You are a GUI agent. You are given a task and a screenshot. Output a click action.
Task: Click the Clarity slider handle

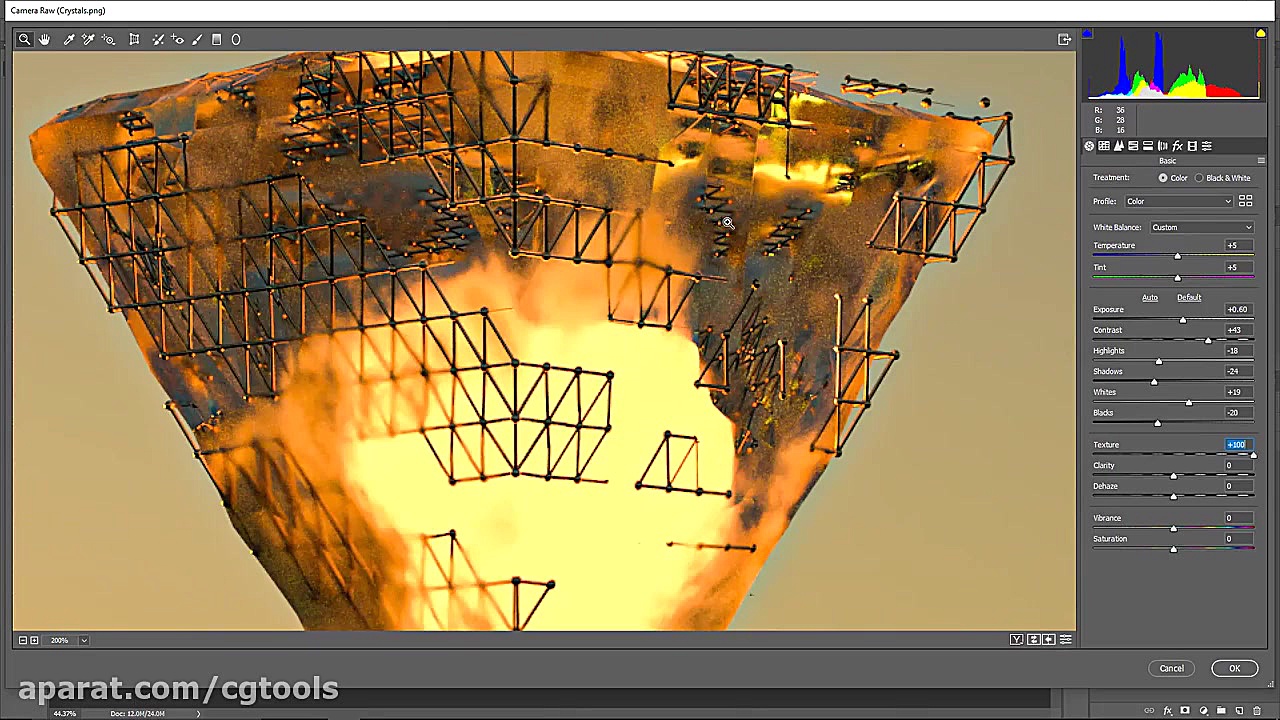coord(1174,476)
